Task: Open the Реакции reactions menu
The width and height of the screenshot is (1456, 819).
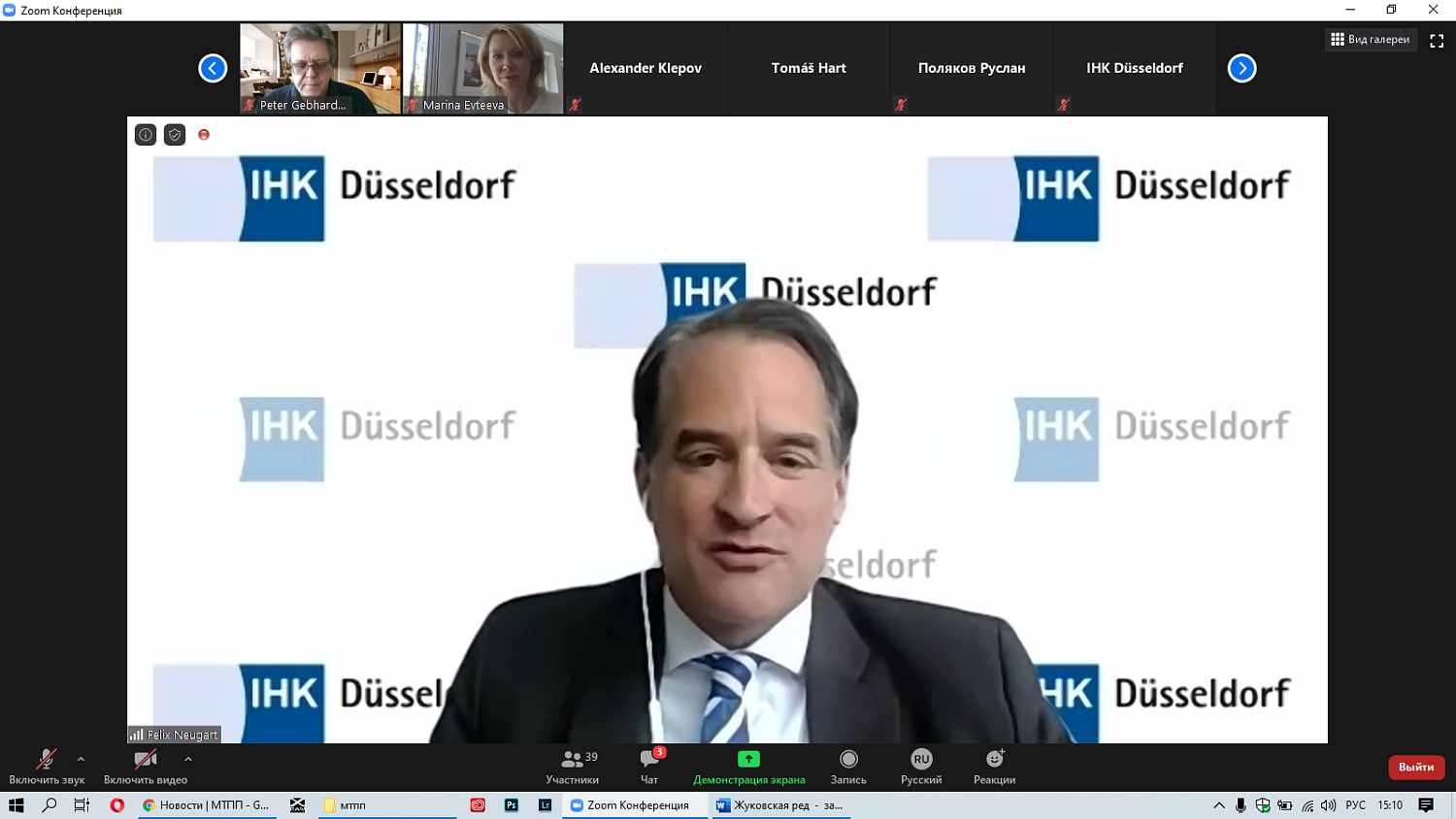Action: [x=995, y=766]
